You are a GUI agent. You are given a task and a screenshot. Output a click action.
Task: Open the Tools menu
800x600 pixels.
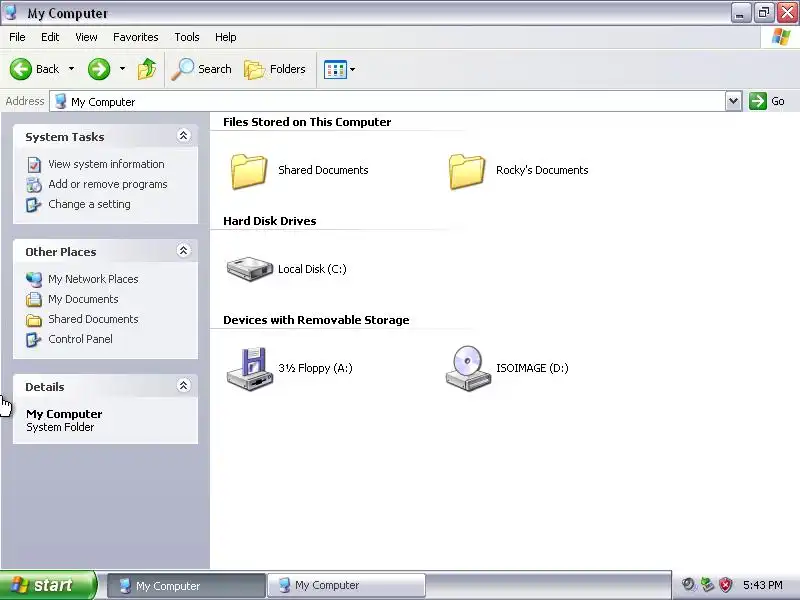[187, 37]
